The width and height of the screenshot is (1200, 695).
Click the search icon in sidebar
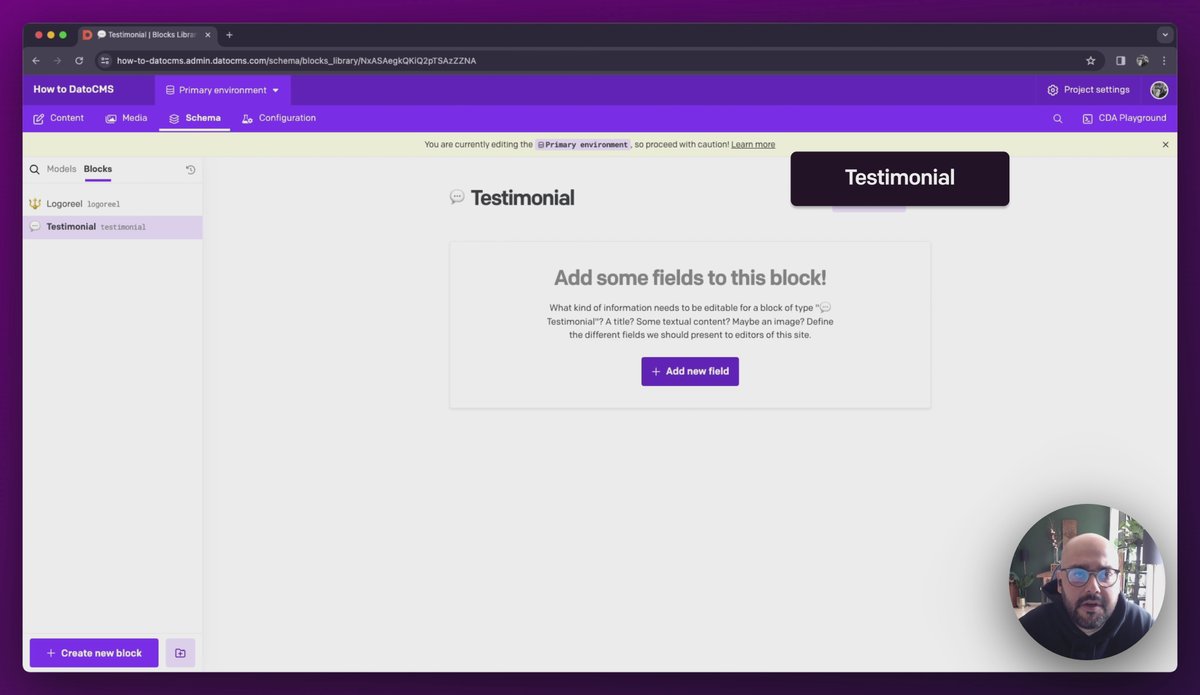(x=34, y=170)
